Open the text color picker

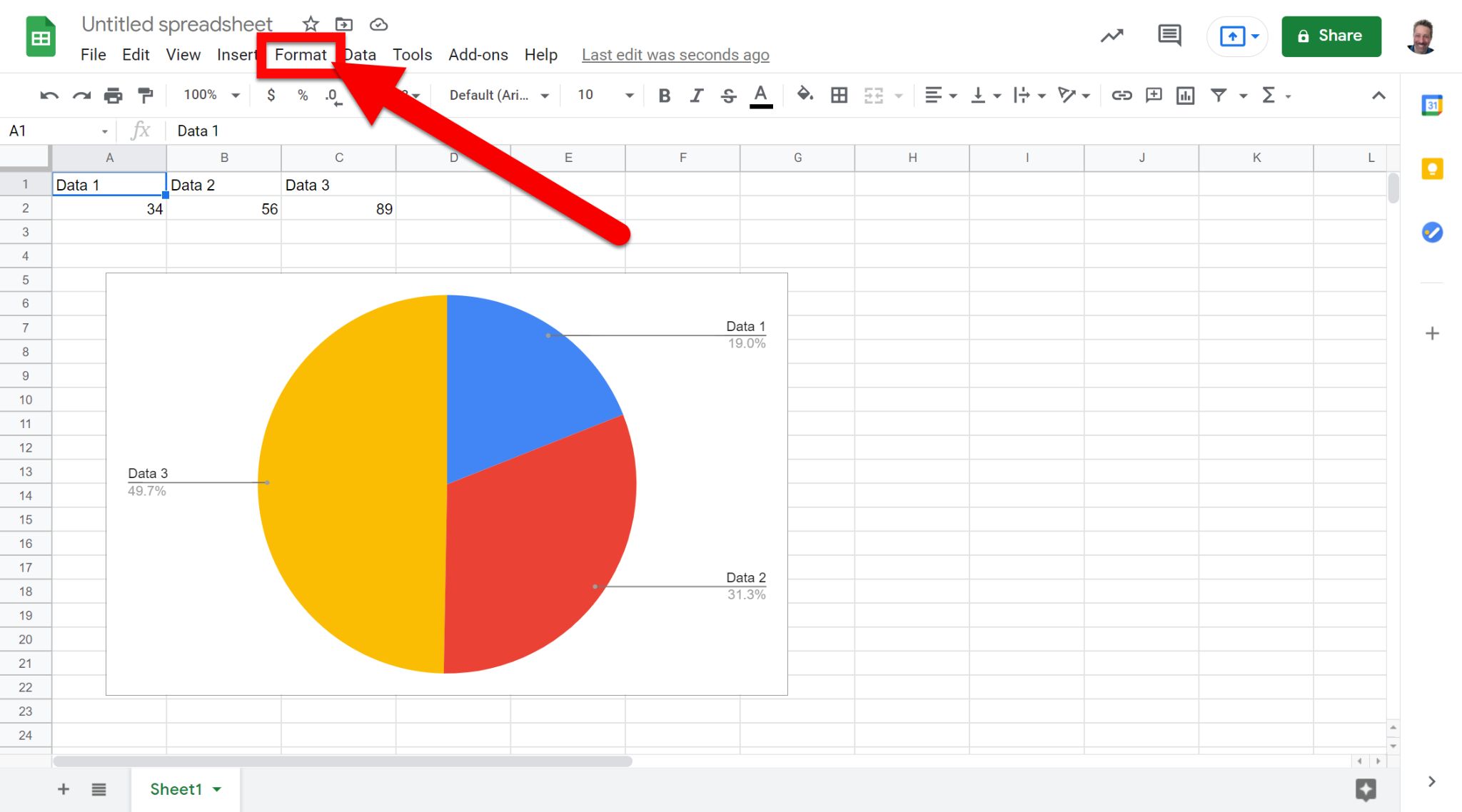[761, 96]
